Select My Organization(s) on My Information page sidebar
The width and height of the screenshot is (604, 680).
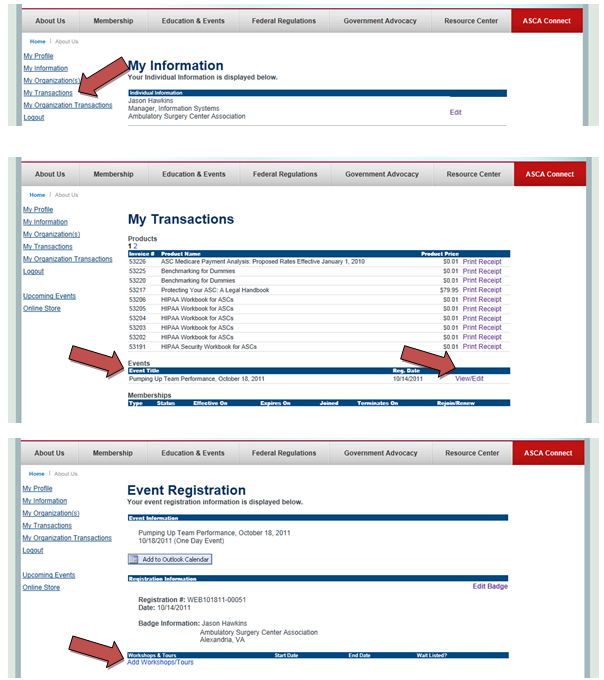52,81
